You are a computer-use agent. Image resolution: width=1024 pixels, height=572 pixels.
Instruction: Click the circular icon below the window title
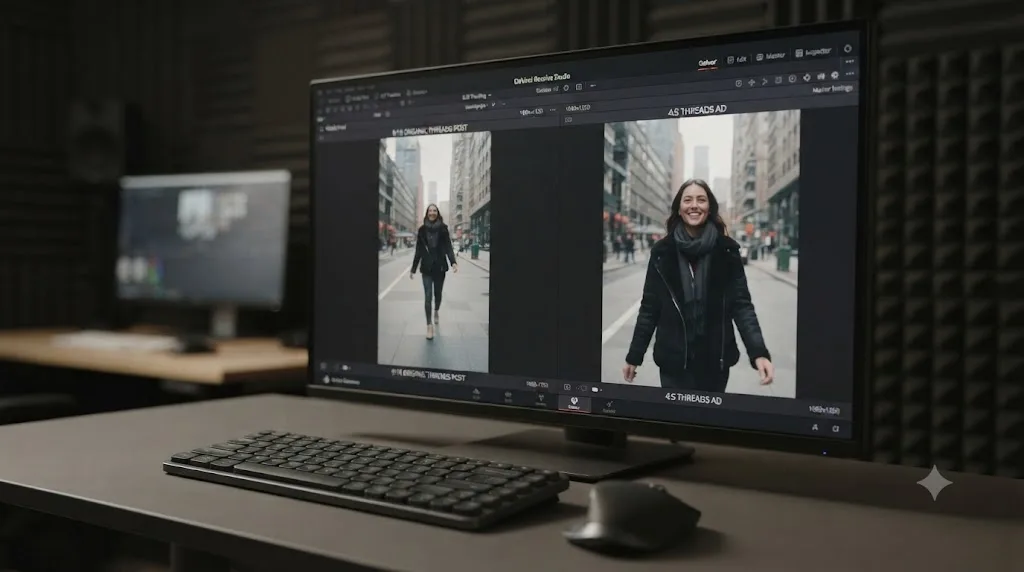[x=566, y=88]
